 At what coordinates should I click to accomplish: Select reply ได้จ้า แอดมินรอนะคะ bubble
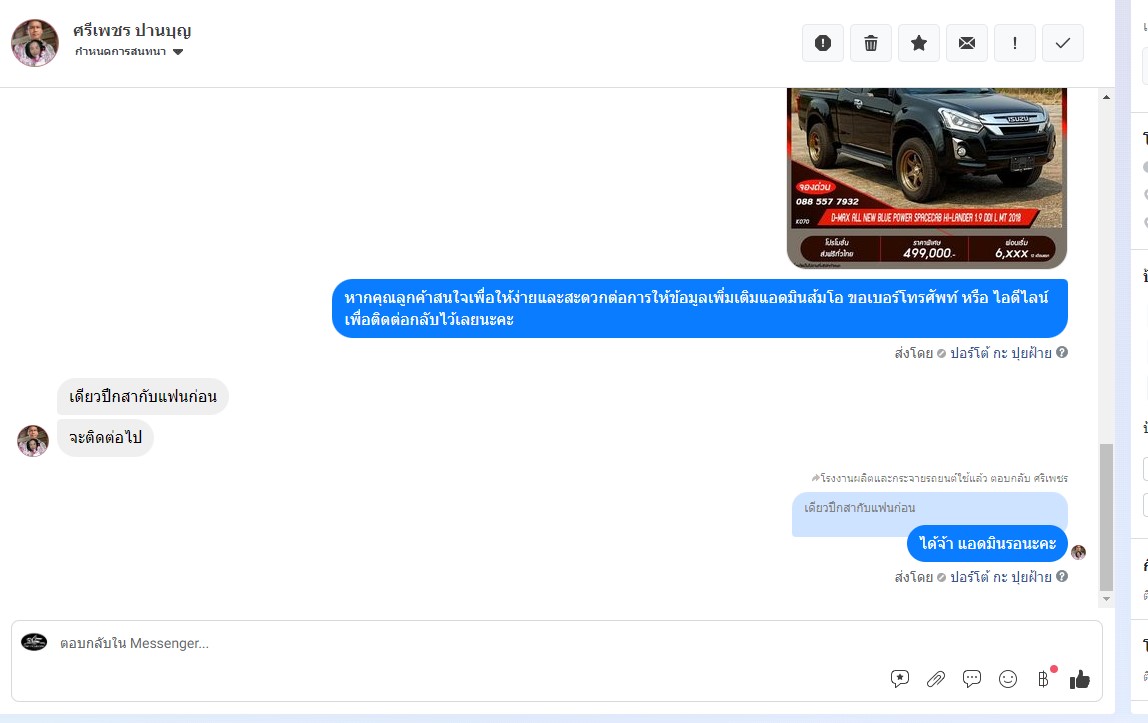point(987,544)
